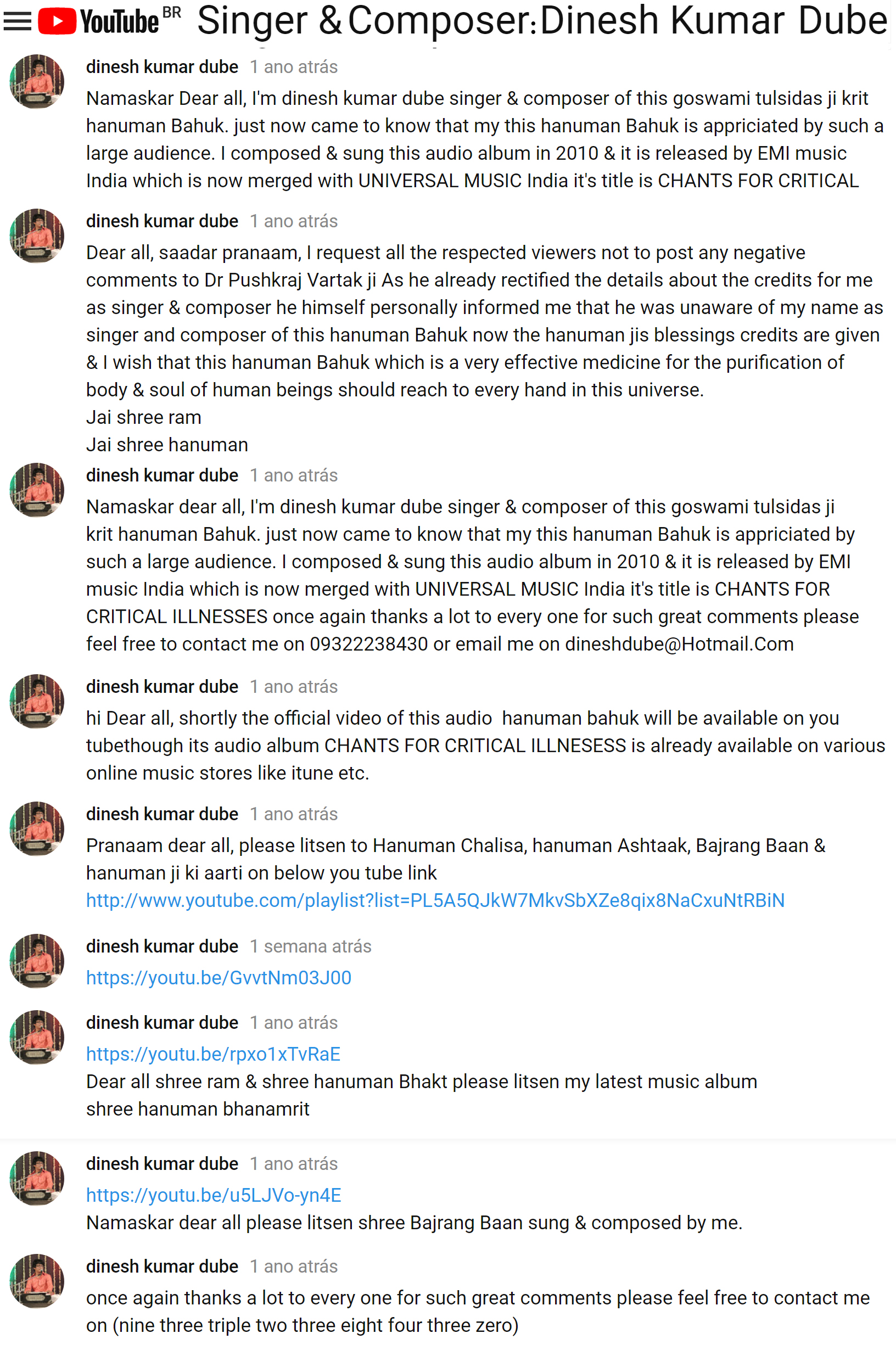The height and width of the screenshot is (1350, 896).
Task: Open the youtu.be/u5LJVo-yn4E link
Action: (x=214, y=1195)
